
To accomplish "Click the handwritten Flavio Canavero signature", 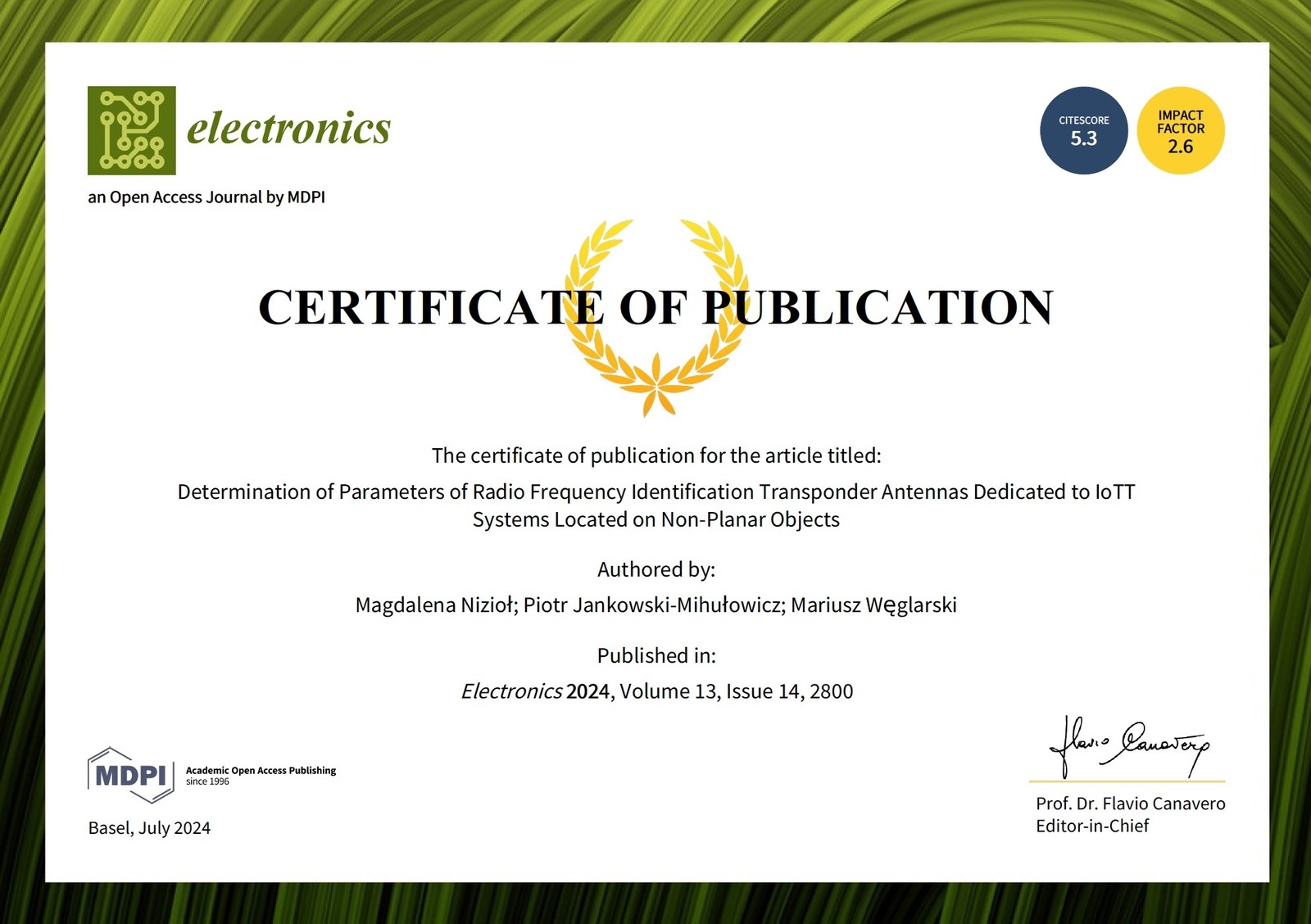I will [1128, 745].
